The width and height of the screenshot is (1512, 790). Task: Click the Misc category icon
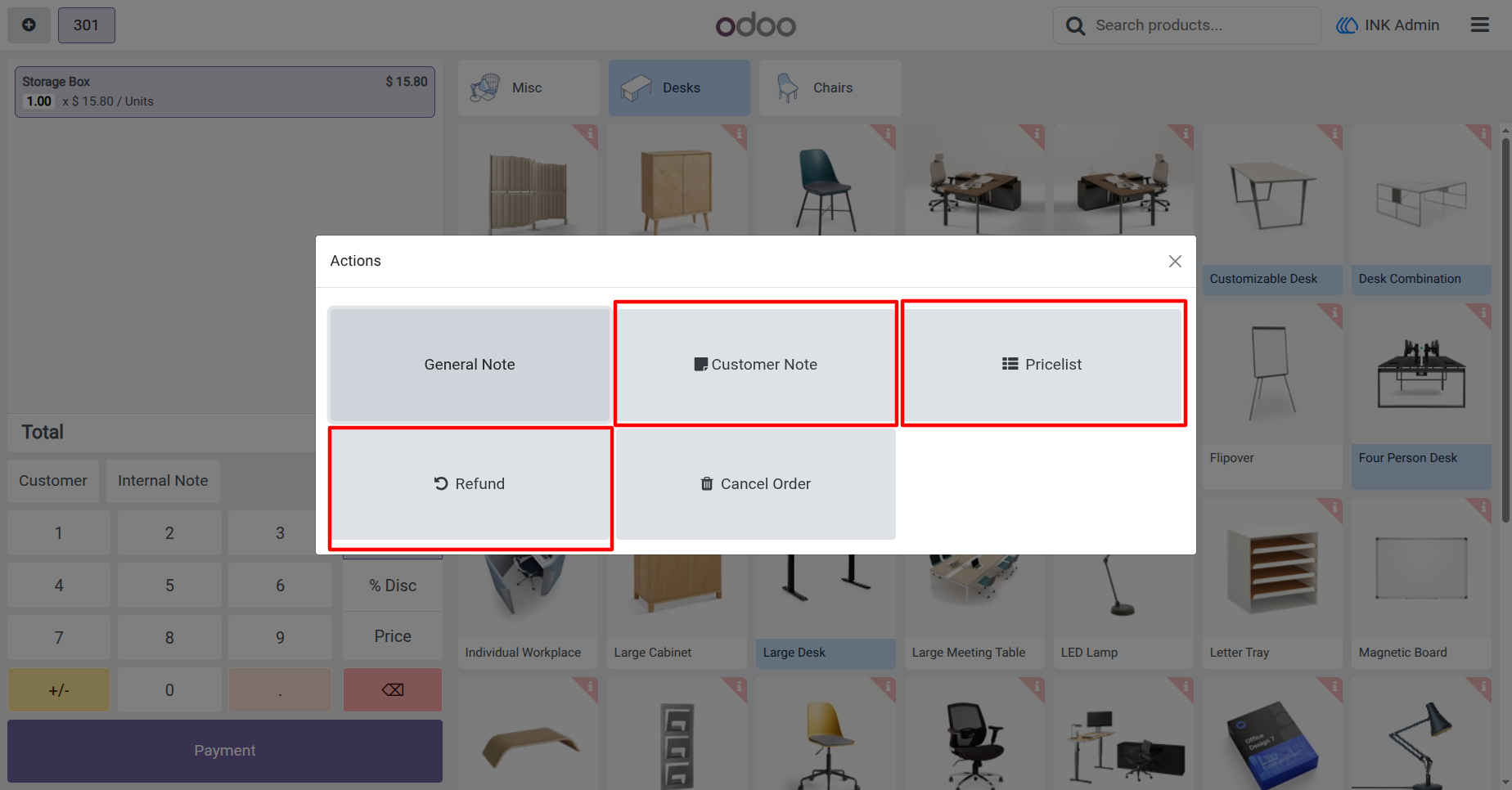click(485, 88)
